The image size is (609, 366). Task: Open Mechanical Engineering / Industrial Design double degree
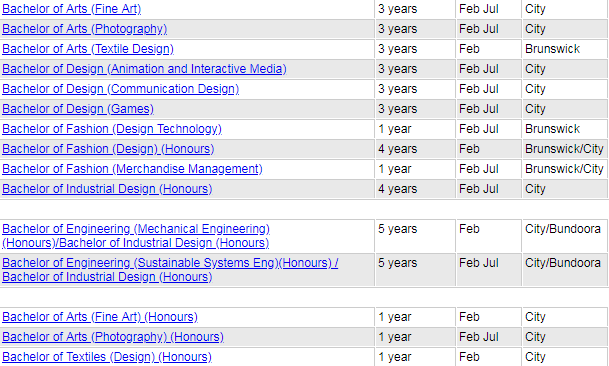click(x=136, y=236)
